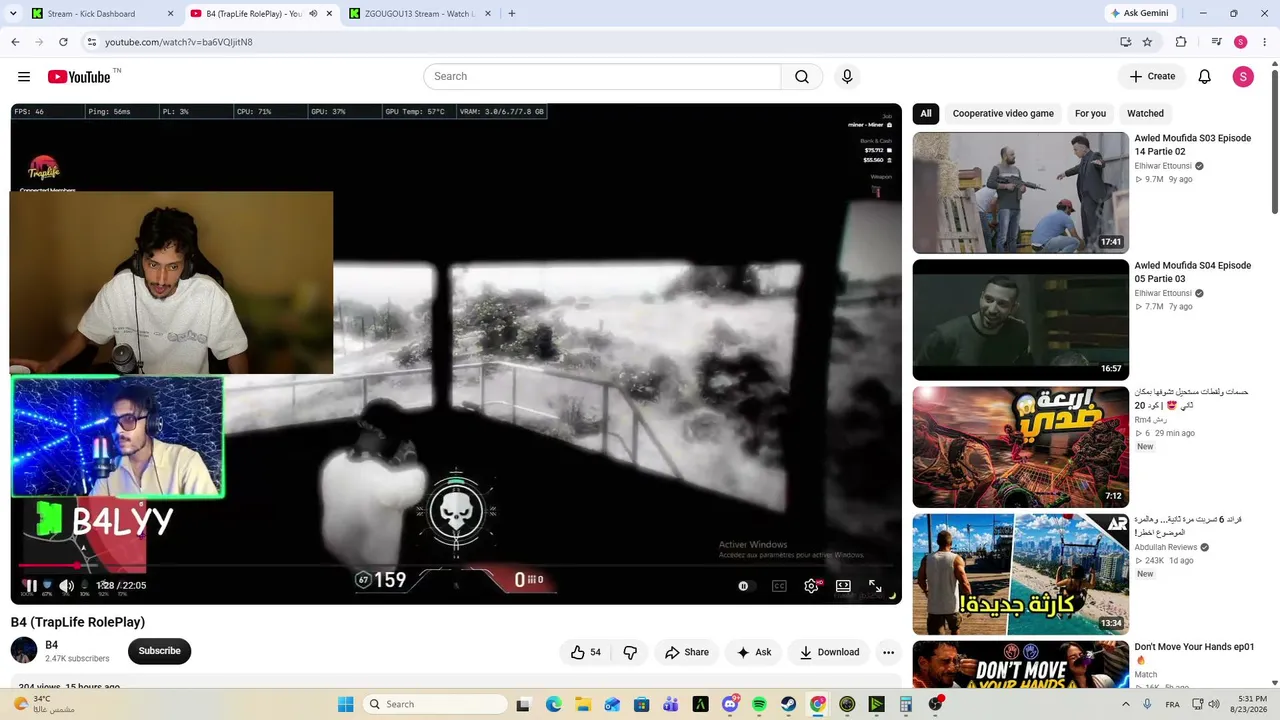Install app icon in address bar
The image size is (1280, 720).
pyautogui.click(x=1125, y=42)
